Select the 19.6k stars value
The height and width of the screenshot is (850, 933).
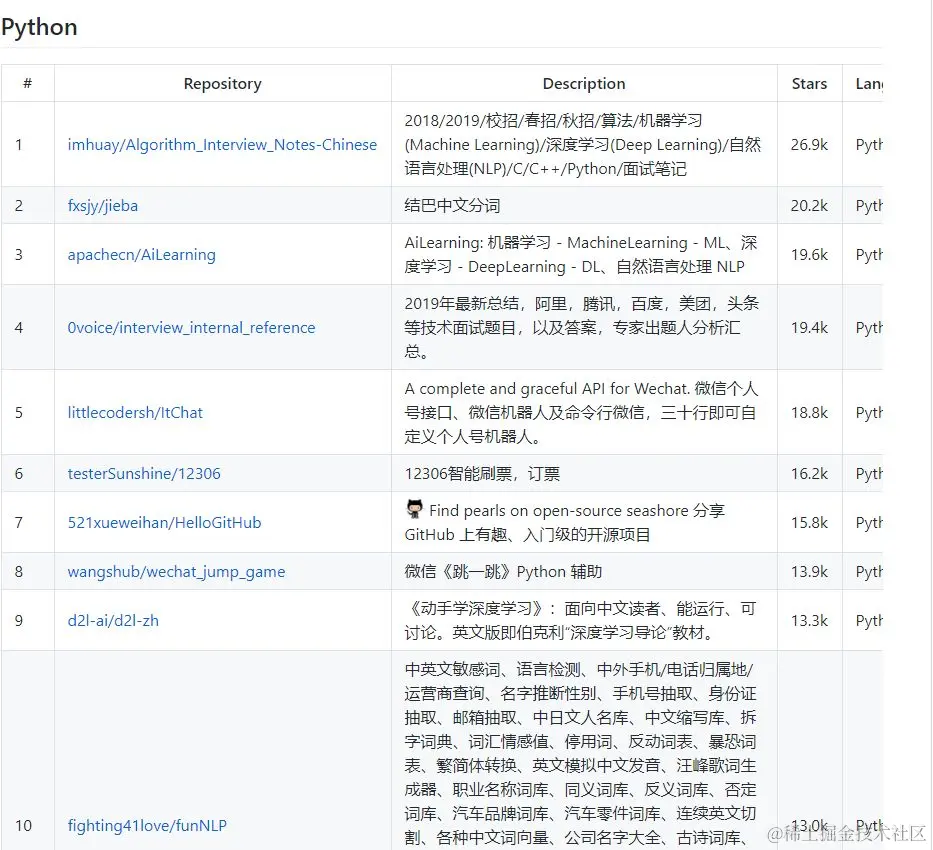coord(809,255)
